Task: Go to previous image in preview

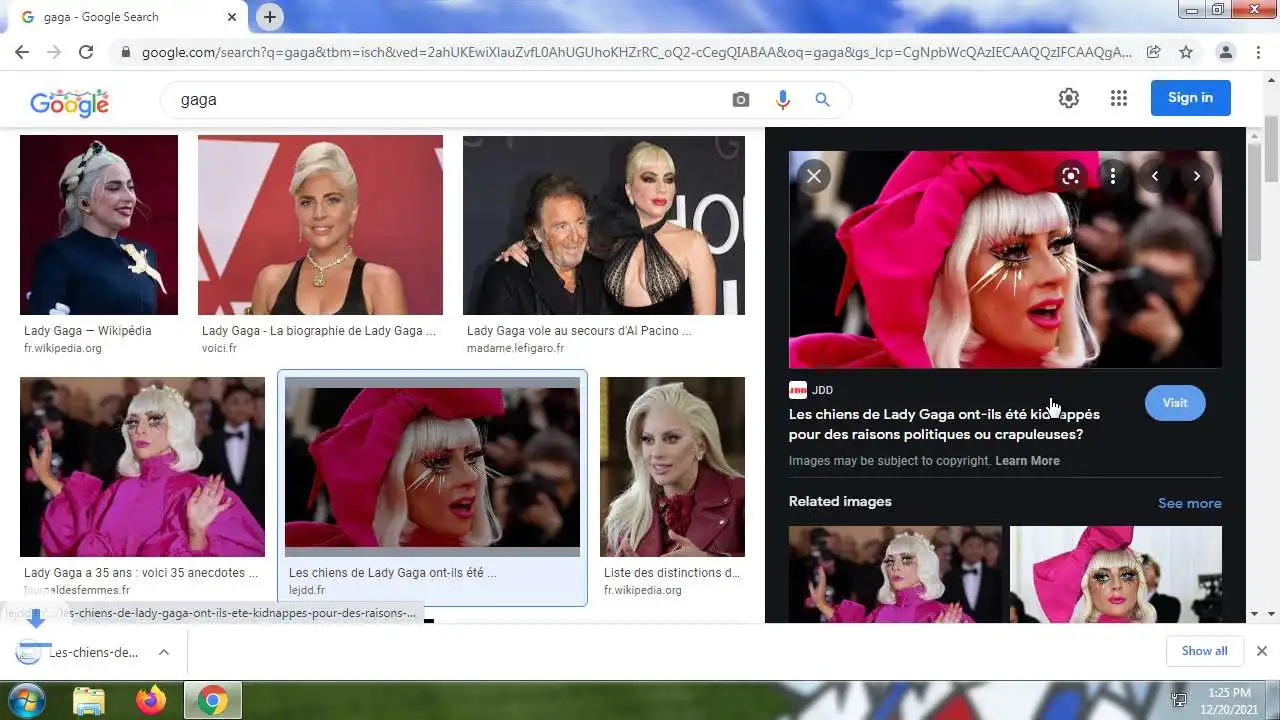Action: coord(1155,176)
